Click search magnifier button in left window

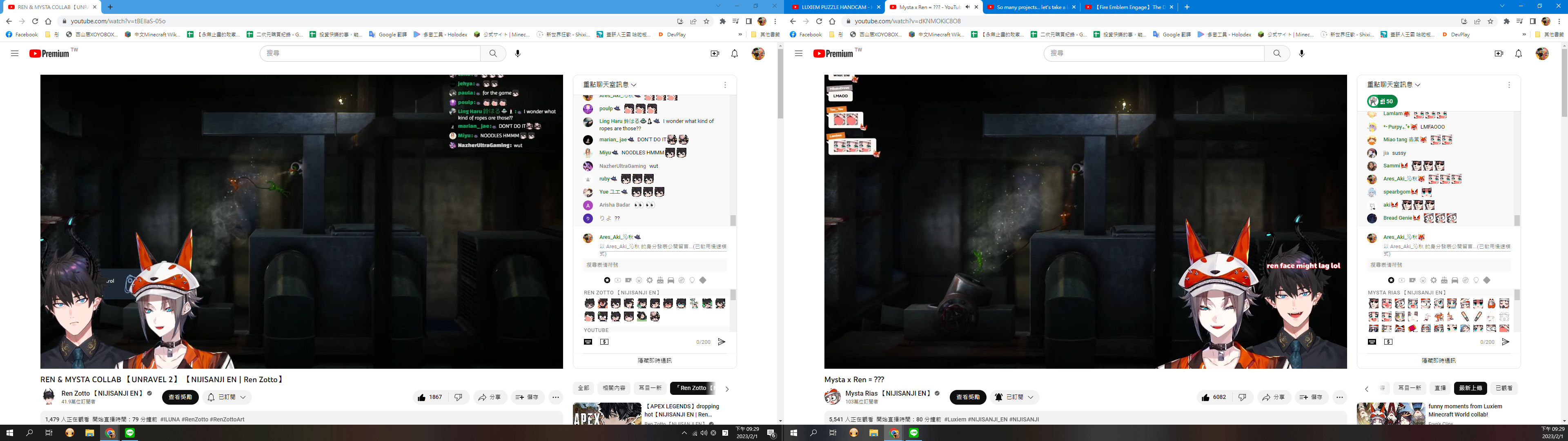tap(493, 53)
